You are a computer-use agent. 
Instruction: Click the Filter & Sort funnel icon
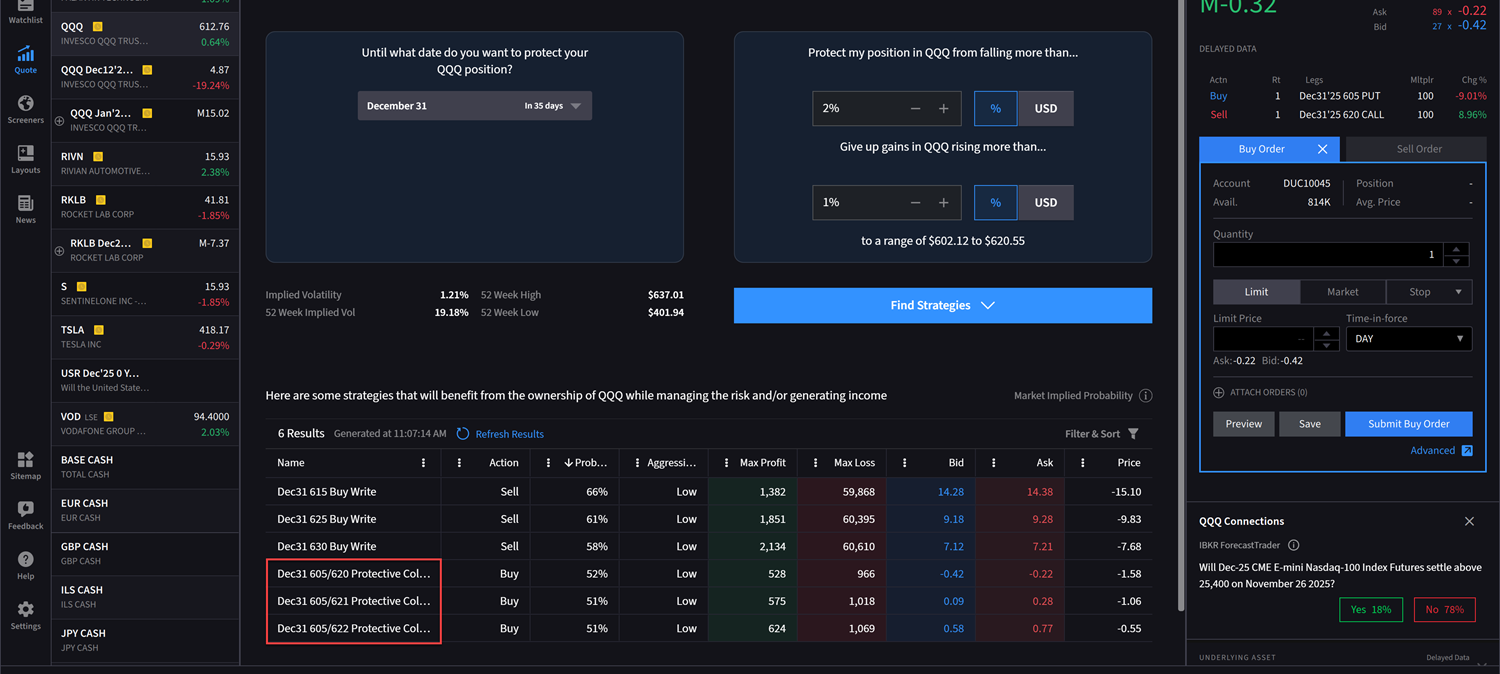[1133, 434]
